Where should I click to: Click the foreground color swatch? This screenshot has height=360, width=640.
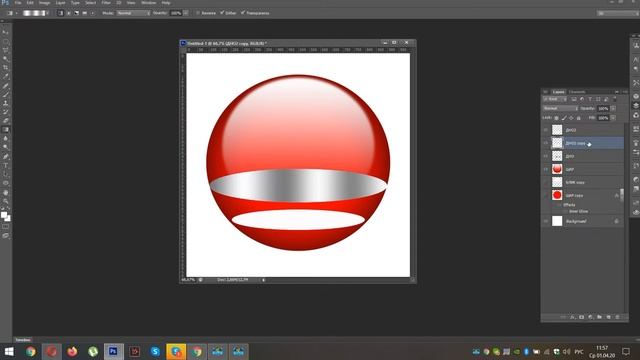(x=4, y=215)
